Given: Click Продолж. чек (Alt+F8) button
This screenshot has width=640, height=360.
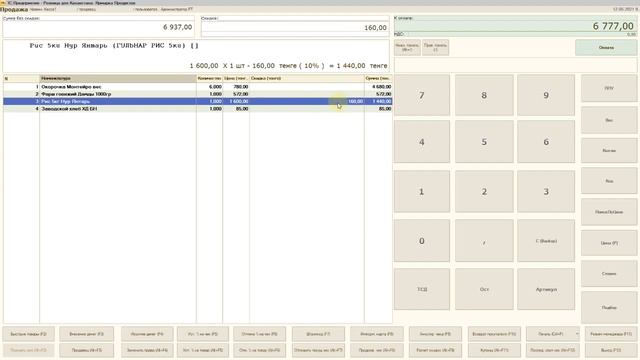Looking at the screenshot, I should 376,350.
